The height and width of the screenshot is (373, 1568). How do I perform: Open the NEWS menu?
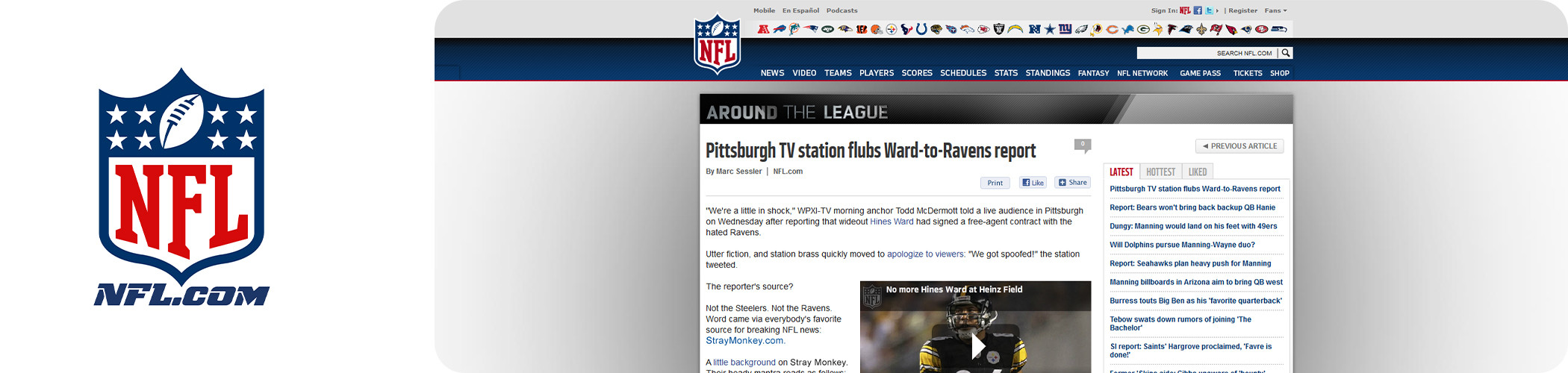772,73
